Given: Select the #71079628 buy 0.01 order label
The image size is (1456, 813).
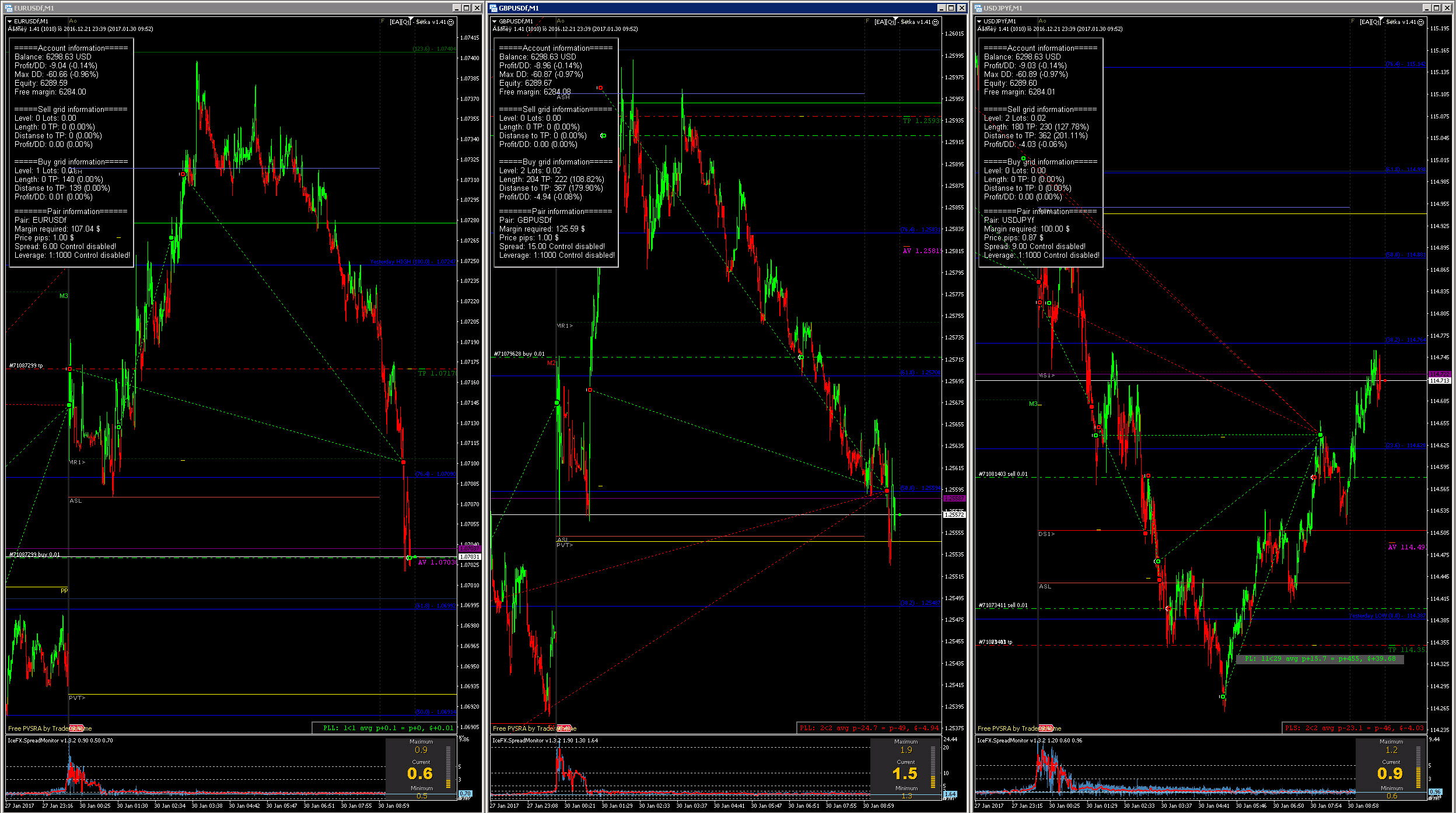Looking at the screenshot, I should click(519, 353).
